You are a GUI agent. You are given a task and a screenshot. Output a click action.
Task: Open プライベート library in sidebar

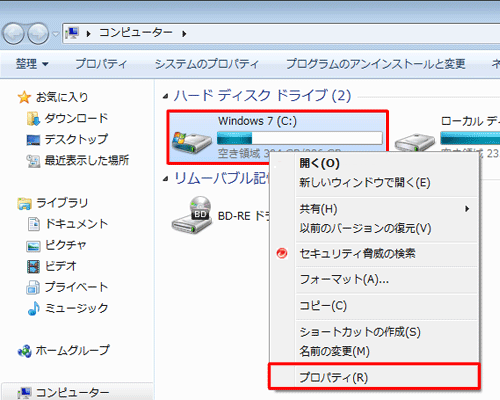(77, 287)
